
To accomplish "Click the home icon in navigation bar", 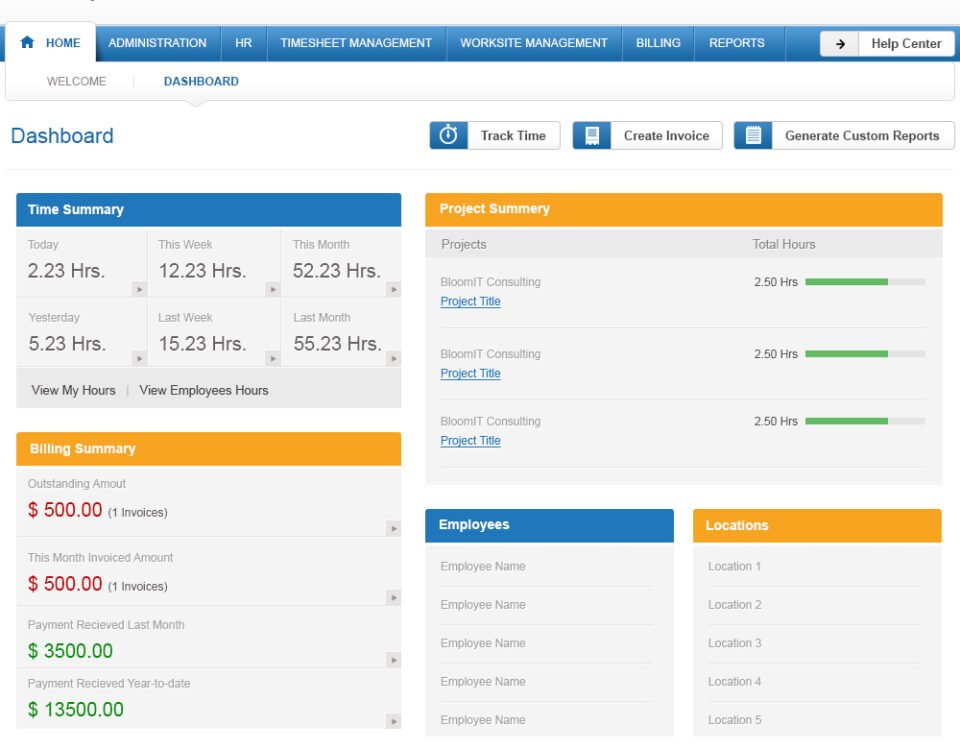I will coord(27,43).
